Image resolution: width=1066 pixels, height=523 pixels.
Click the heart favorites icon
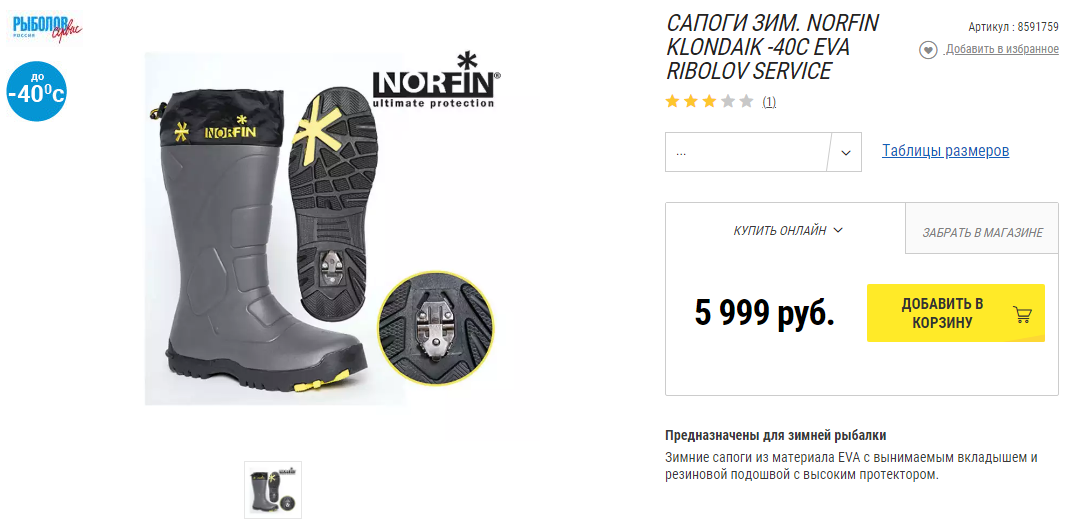tap(928, 50)
